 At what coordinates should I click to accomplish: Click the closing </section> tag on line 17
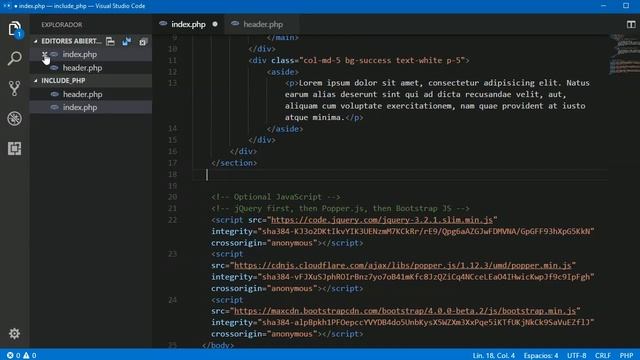pyautogui.click(x=234, y=163)
